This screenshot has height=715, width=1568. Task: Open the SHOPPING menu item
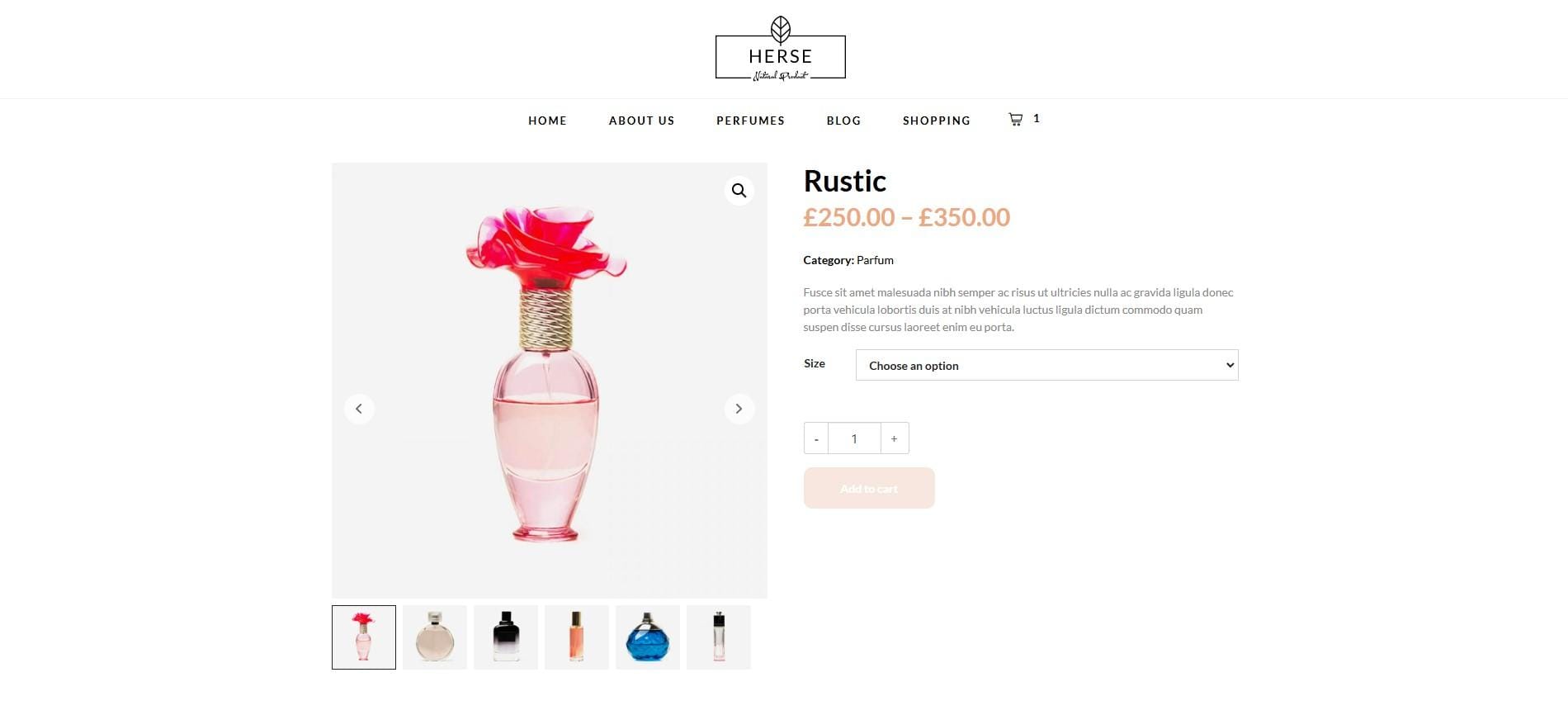(x=937, y=121)
